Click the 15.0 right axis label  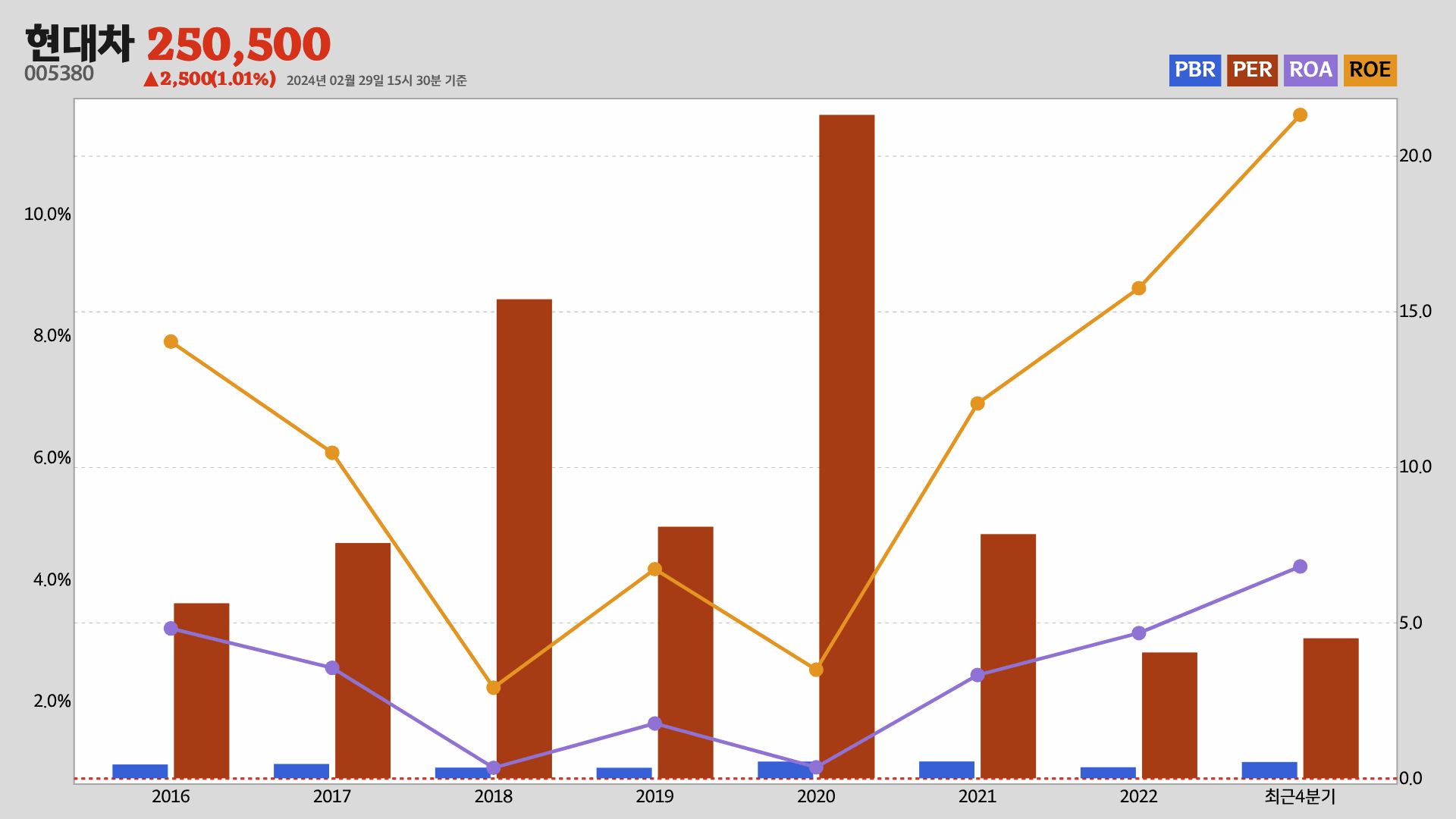pos(1415,311)
